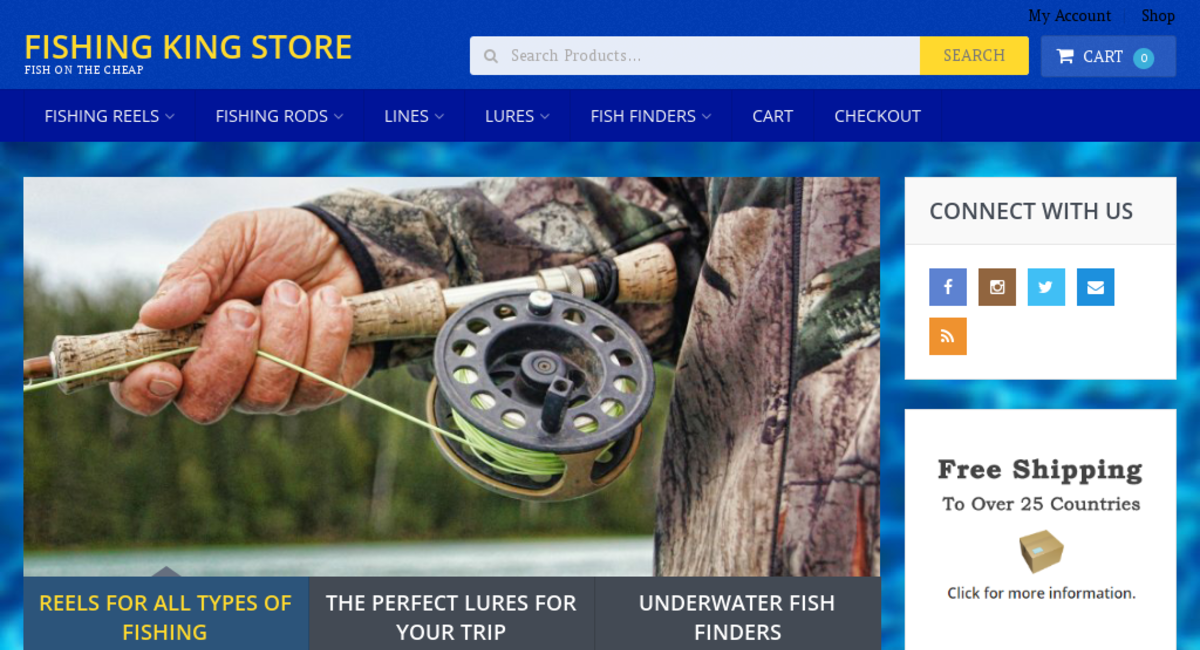
Task: Click the free shipping package box icon
Action: pos(1041,551)
